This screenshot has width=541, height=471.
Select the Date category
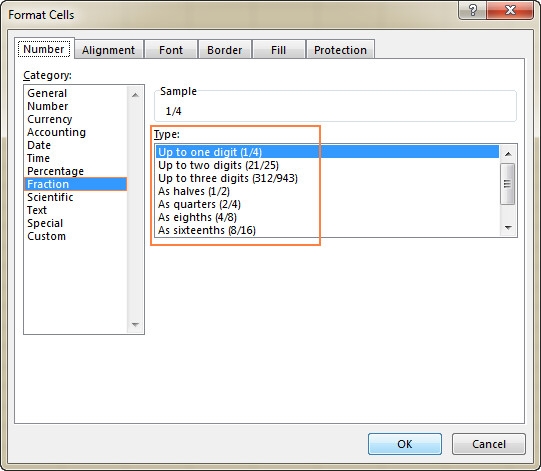tap(76, 145)
